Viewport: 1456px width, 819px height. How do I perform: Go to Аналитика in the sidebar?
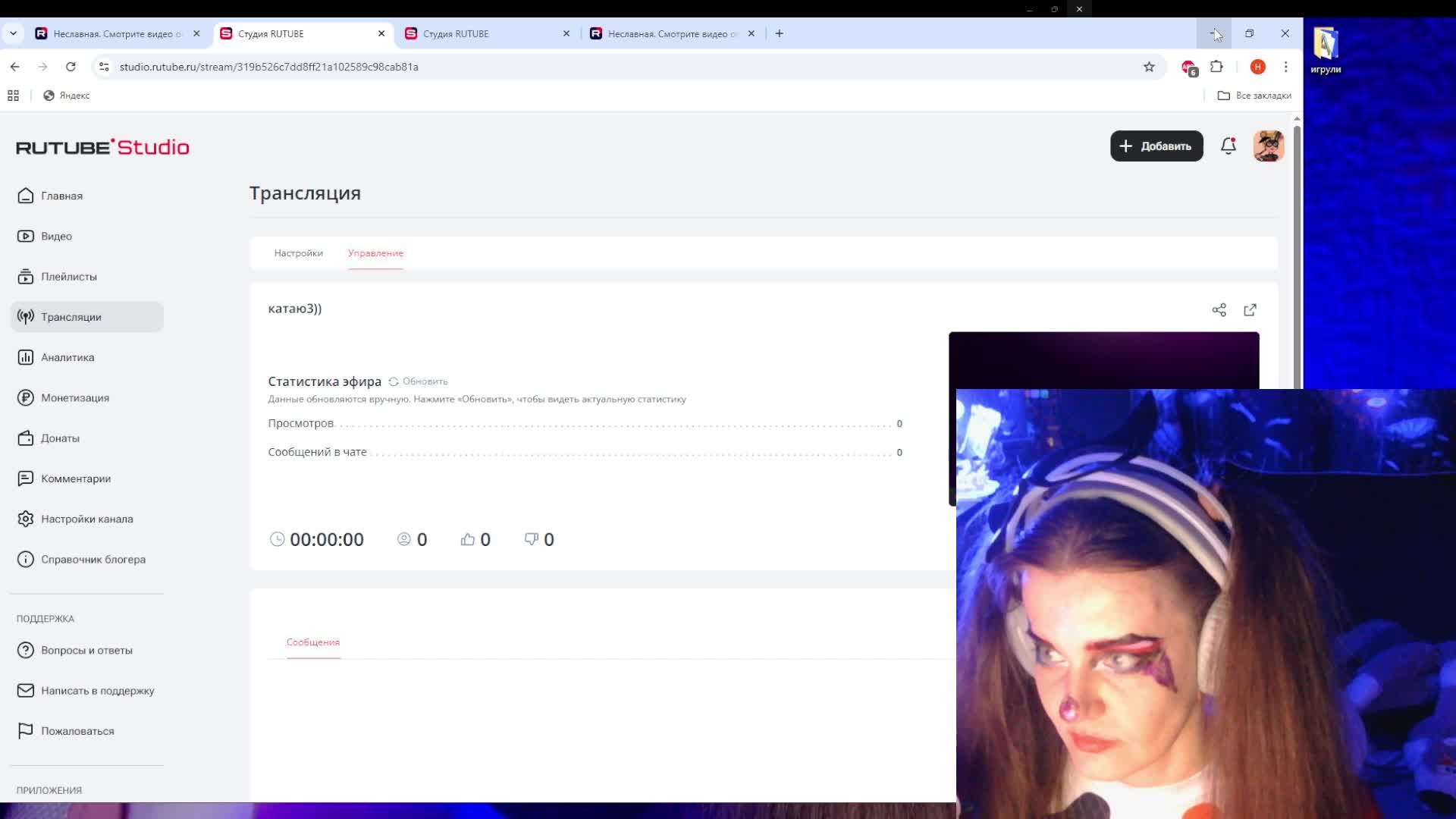click(67, 357)
